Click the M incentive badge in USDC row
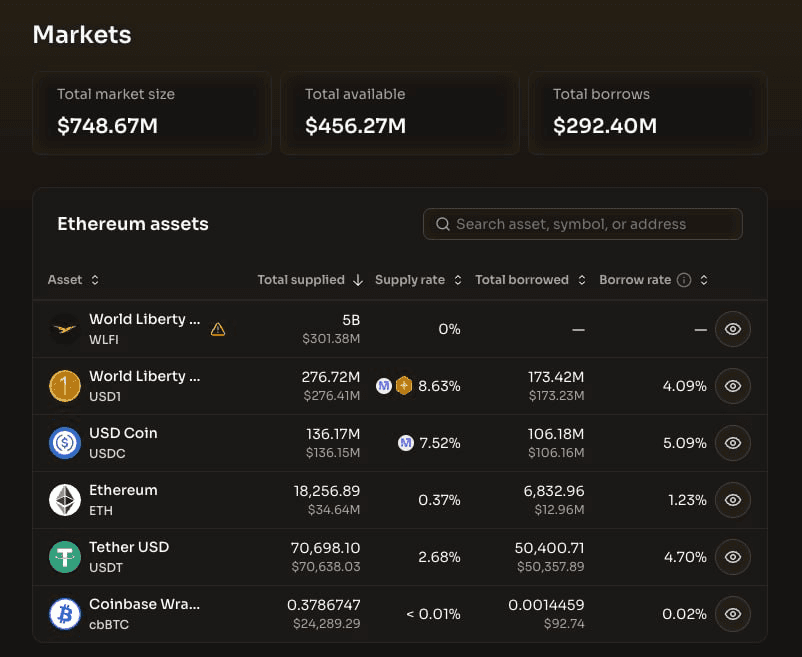 click(x=406, y=443)
